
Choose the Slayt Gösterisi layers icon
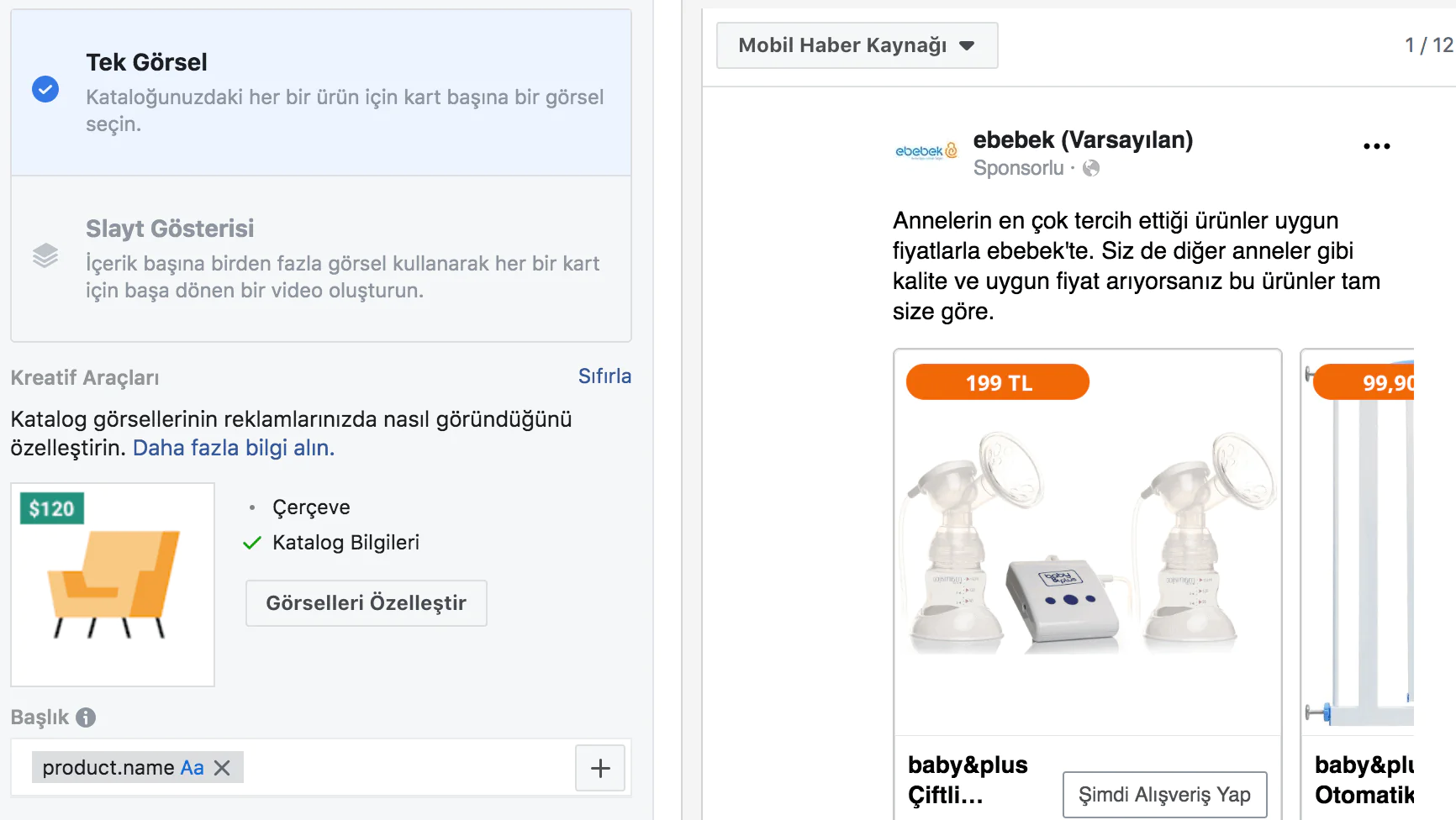pyautogui.click(x=45, y=255)
